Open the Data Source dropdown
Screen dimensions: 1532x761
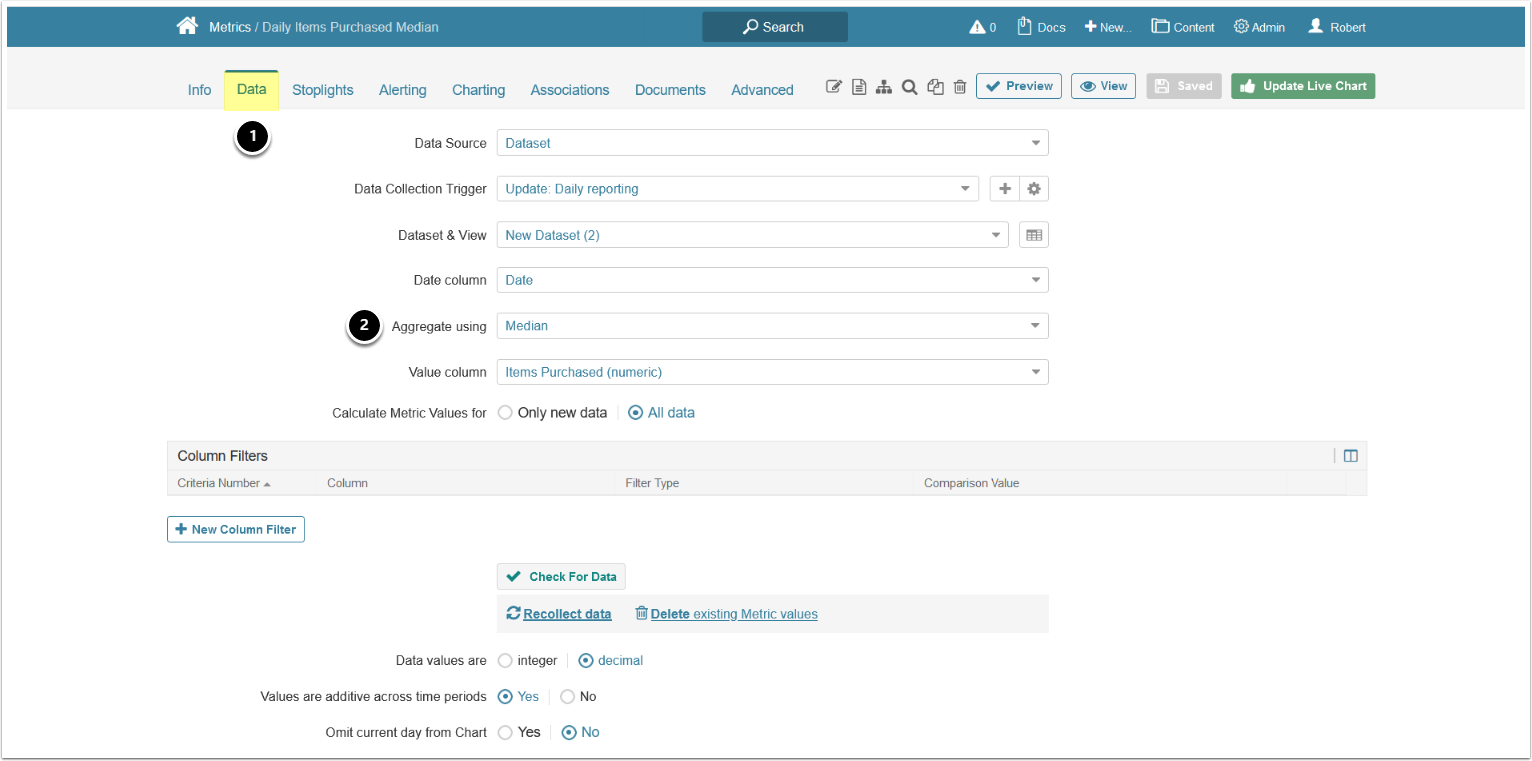click(773, 143)
